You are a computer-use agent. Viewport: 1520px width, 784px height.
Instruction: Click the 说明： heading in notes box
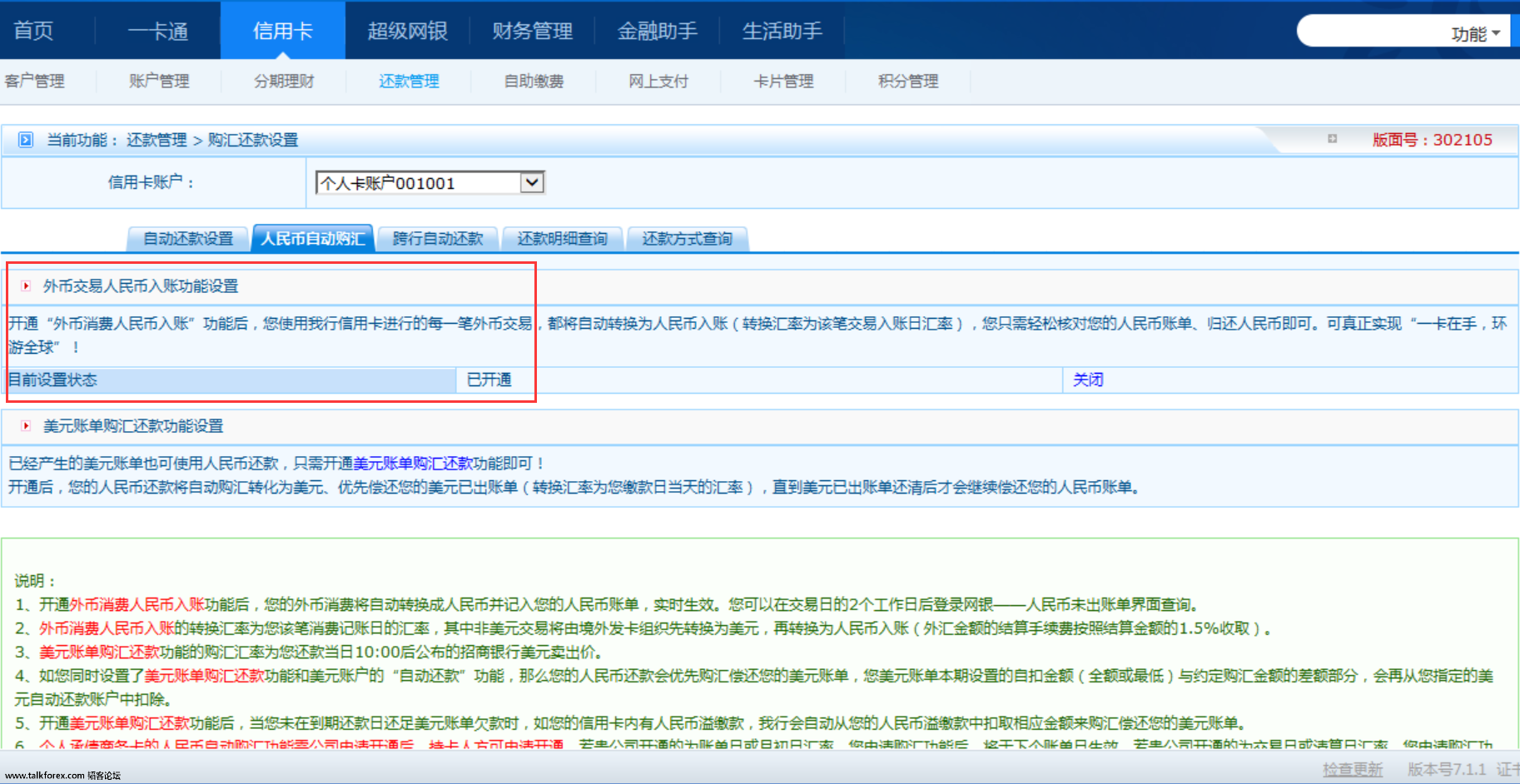pyautogui.click(x=35, y=581)
